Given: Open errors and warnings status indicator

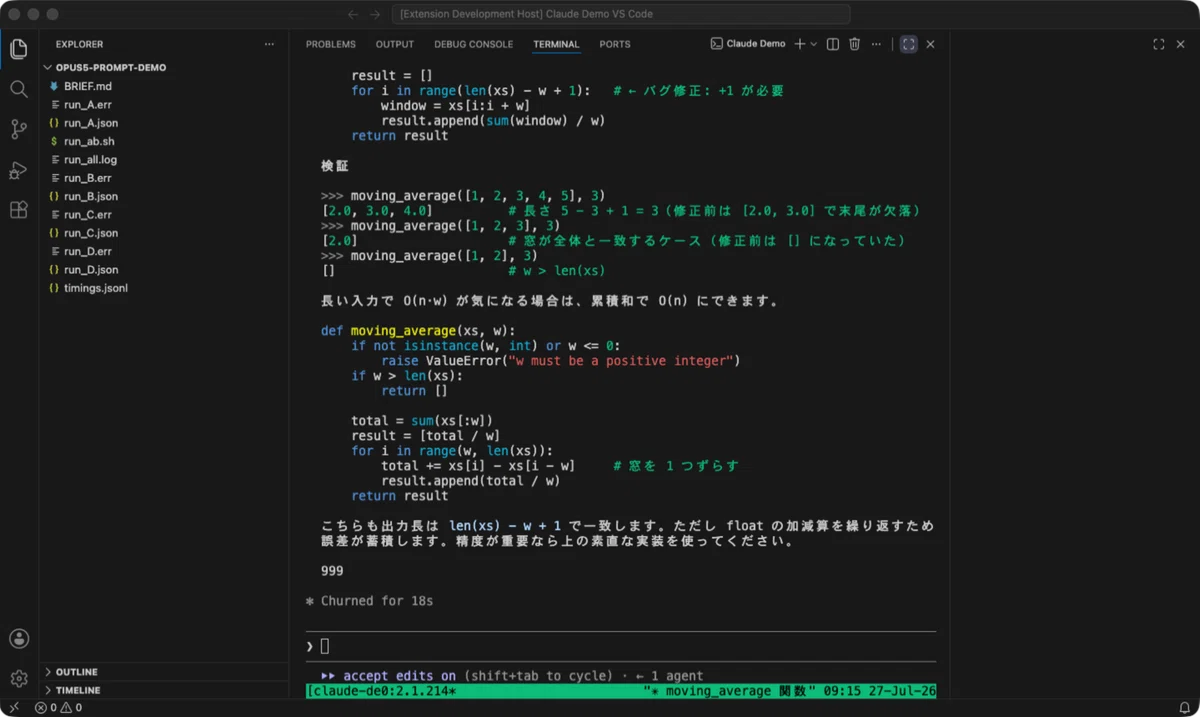Looking at the screenshot, I should (59, 708).
